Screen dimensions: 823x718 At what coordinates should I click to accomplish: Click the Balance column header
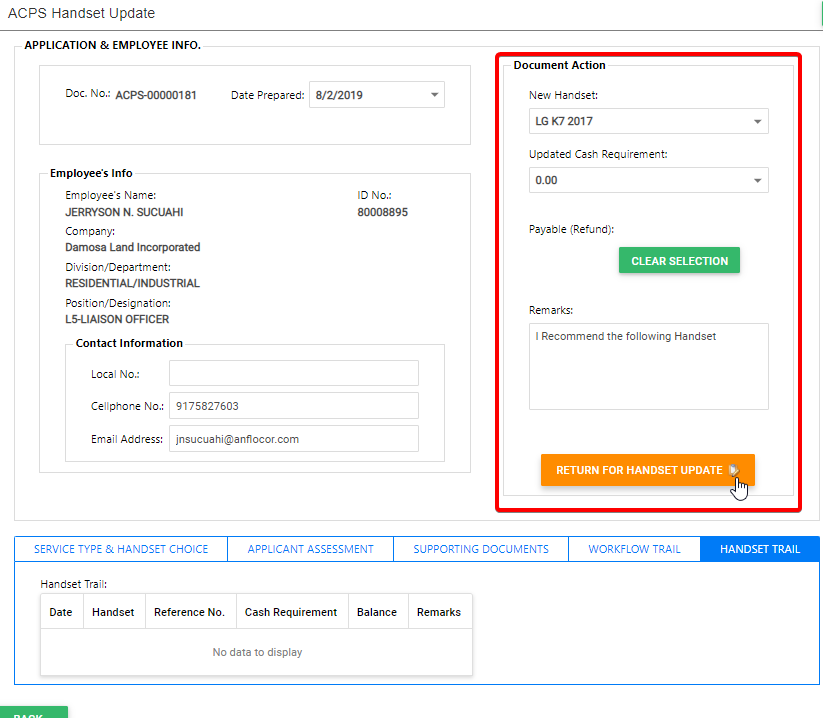(x=377, y=612)
